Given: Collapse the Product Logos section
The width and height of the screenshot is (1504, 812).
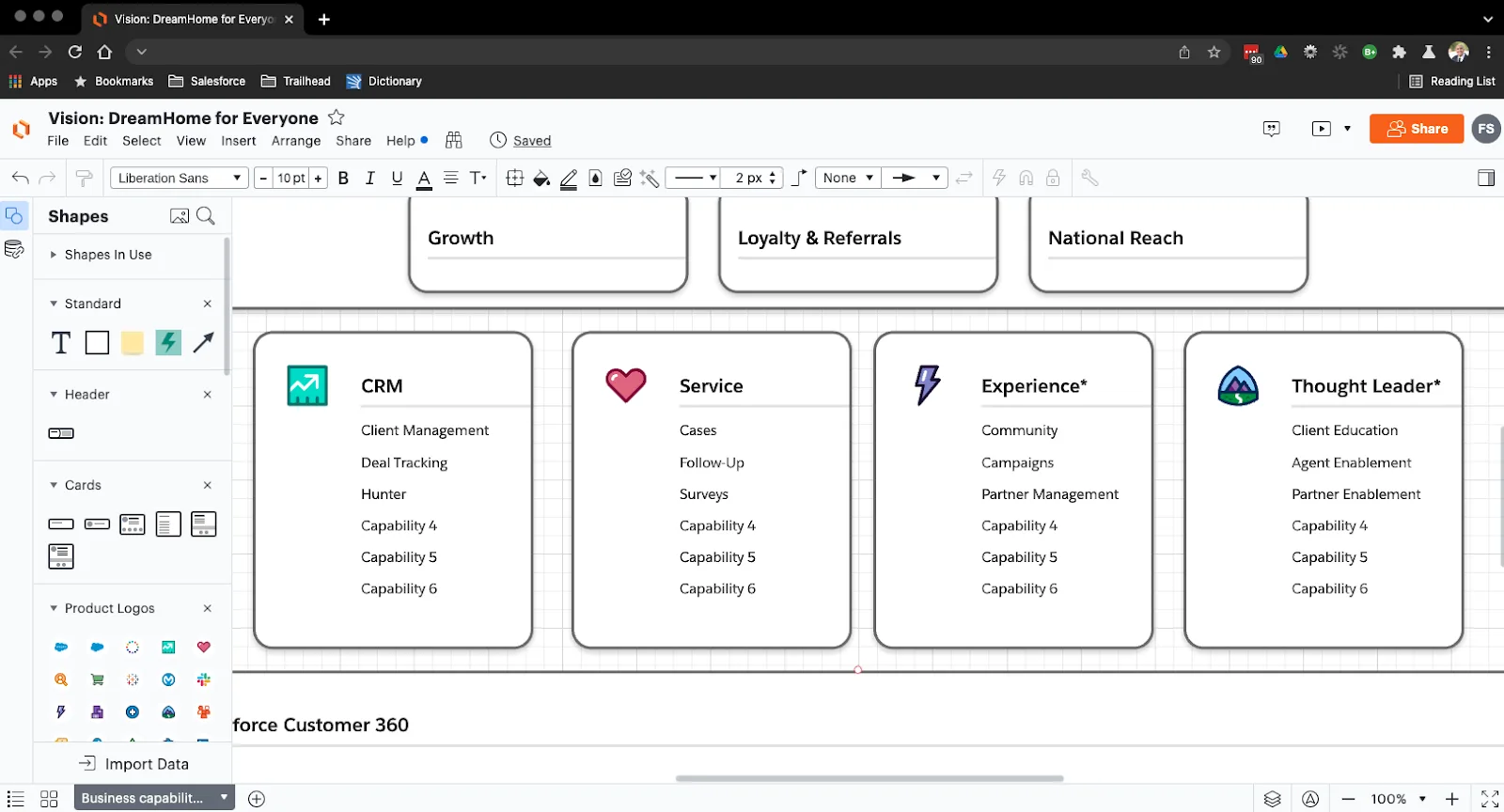Looking at the screenshot, I should pos(54,608).
